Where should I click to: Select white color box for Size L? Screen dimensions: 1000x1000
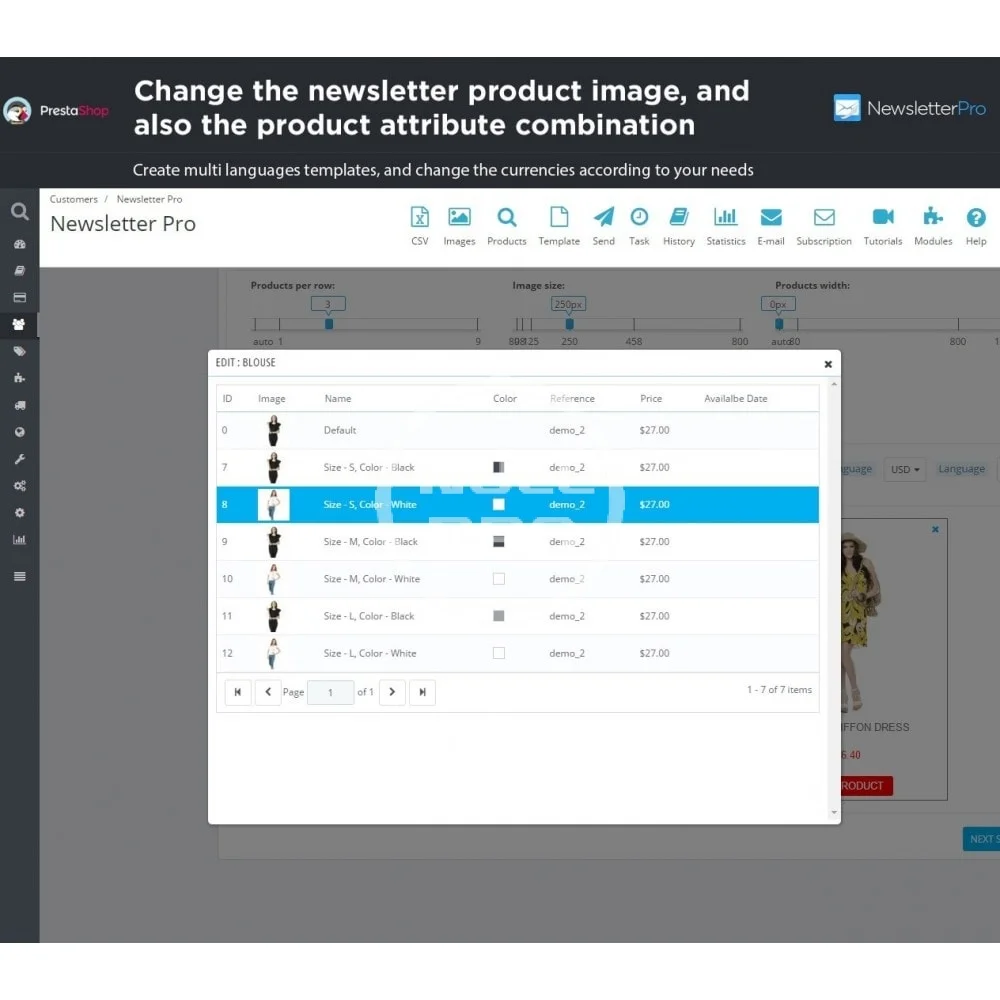pyautogui.click(x=499, y=653)
